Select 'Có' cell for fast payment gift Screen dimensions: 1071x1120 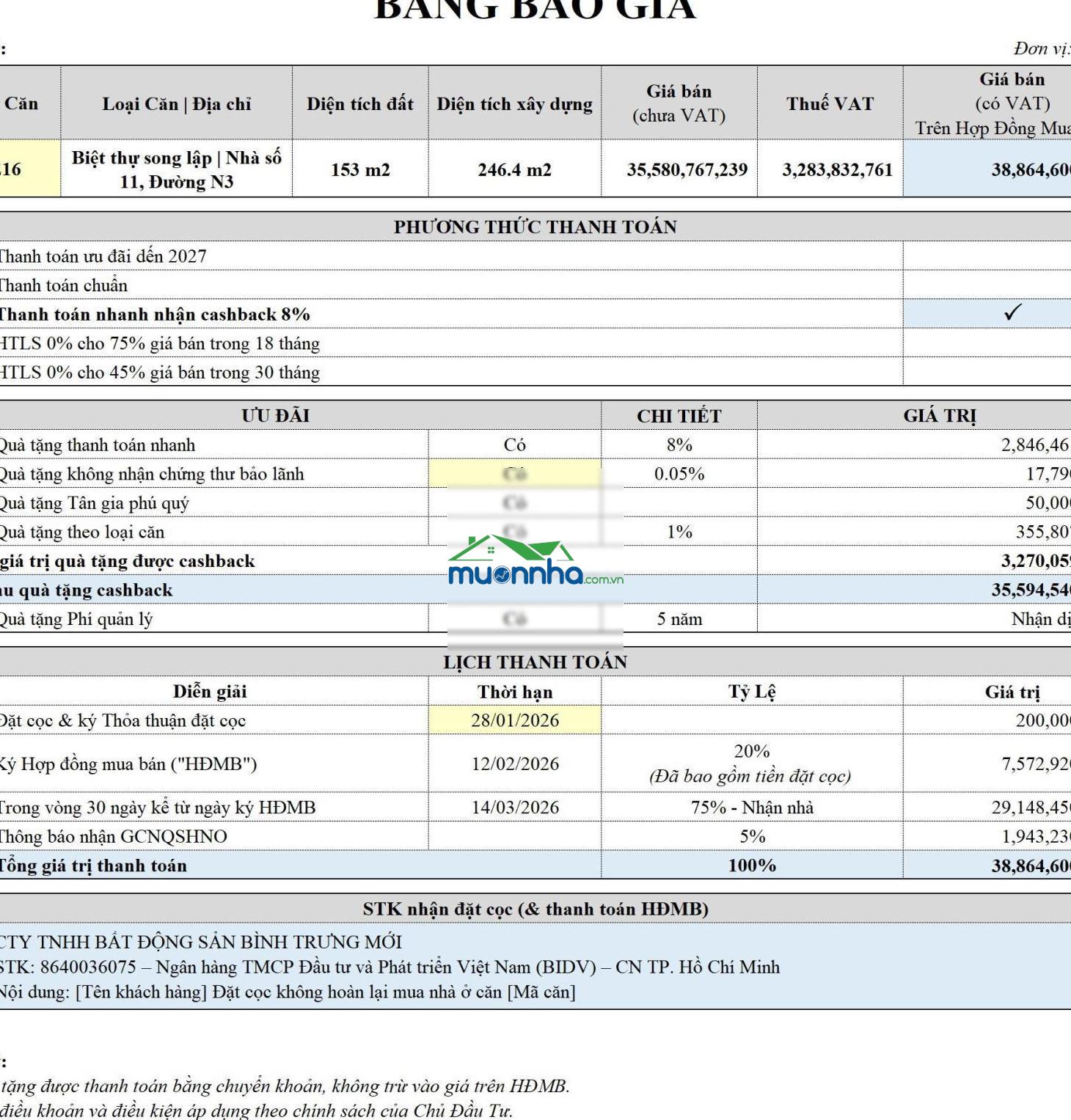pyautogui.click(x=515, y=444)
